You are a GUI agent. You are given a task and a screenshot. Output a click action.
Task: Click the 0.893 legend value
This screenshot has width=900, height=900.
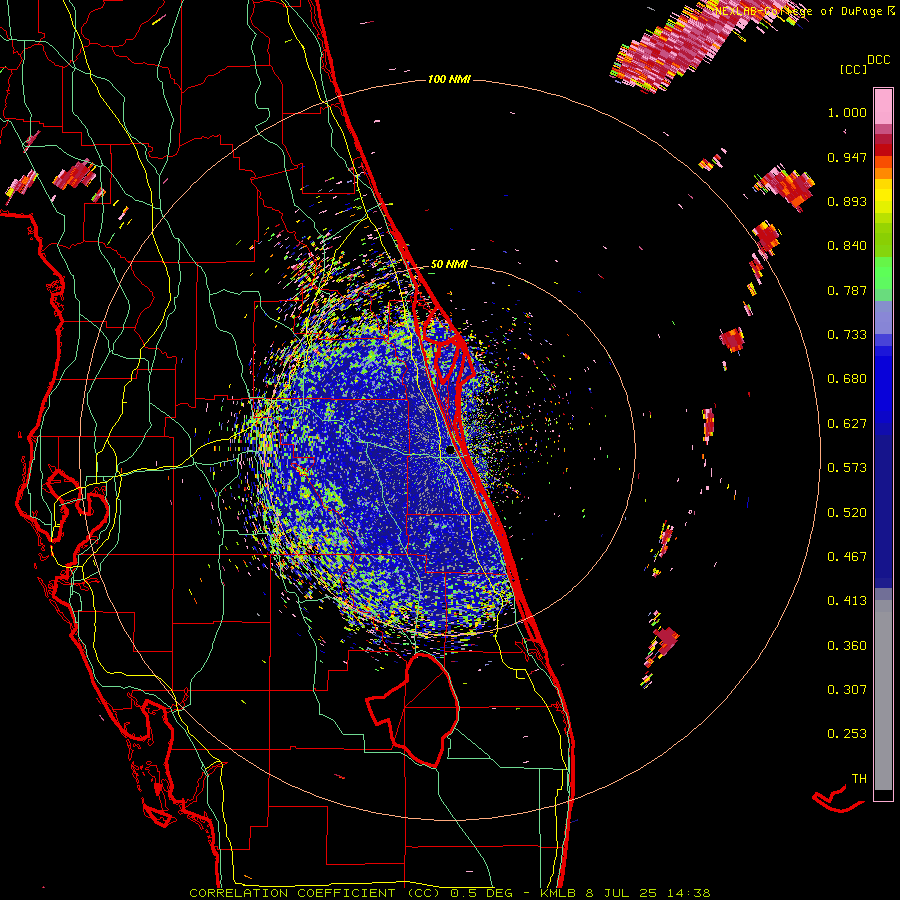tap(847, 201)
